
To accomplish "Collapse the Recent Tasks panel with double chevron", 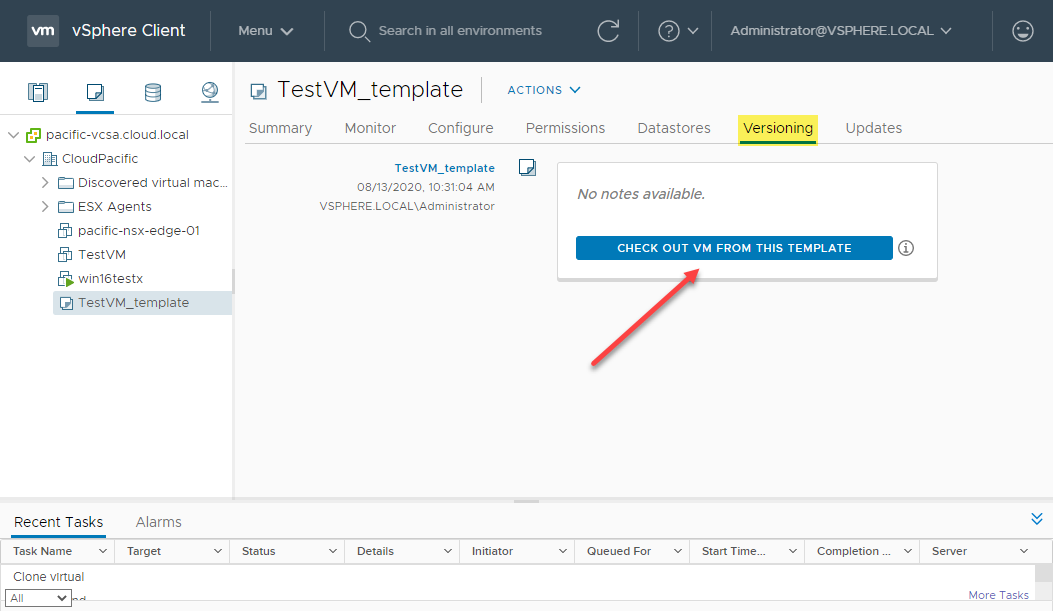I will click(x=1037, y=518).
